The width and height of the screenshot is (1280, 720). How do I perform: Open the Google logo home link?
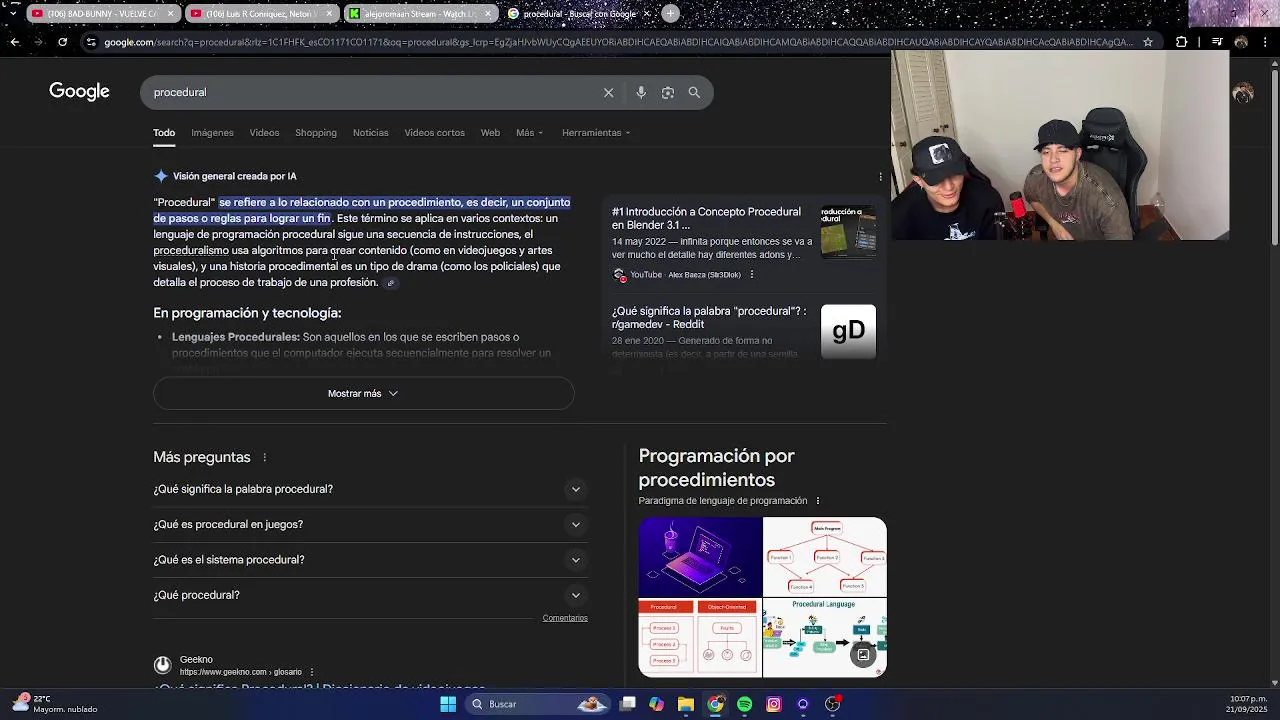tap(79, 92)
